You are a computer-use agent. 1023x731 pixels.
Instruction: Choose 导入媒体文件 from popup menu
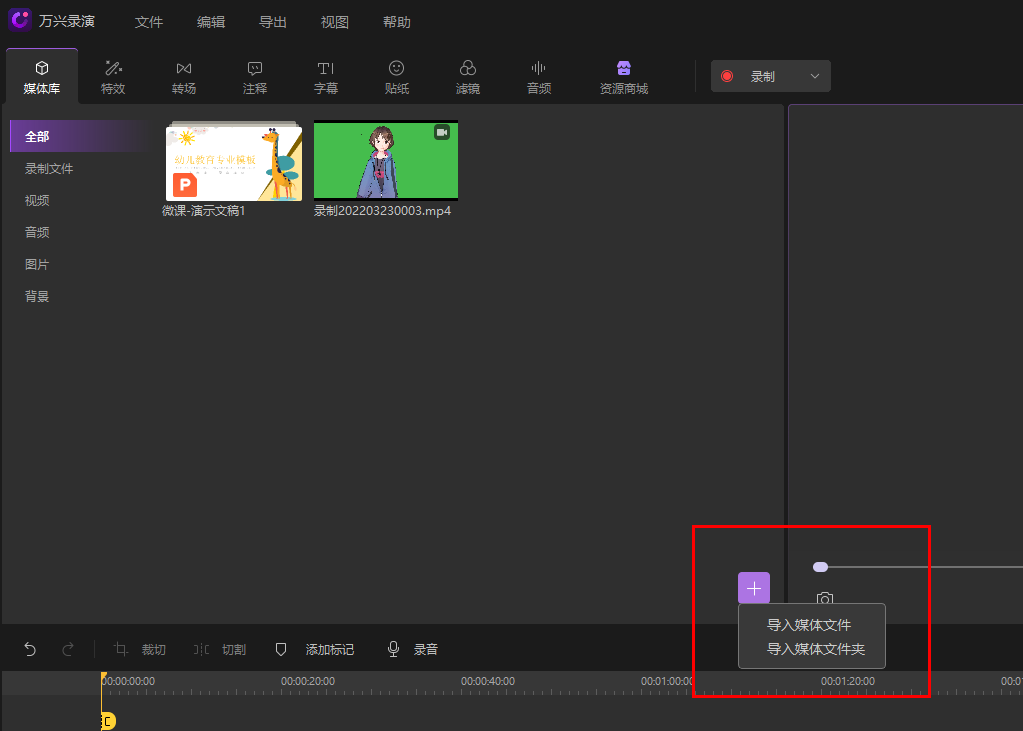(x=809, y=625)
